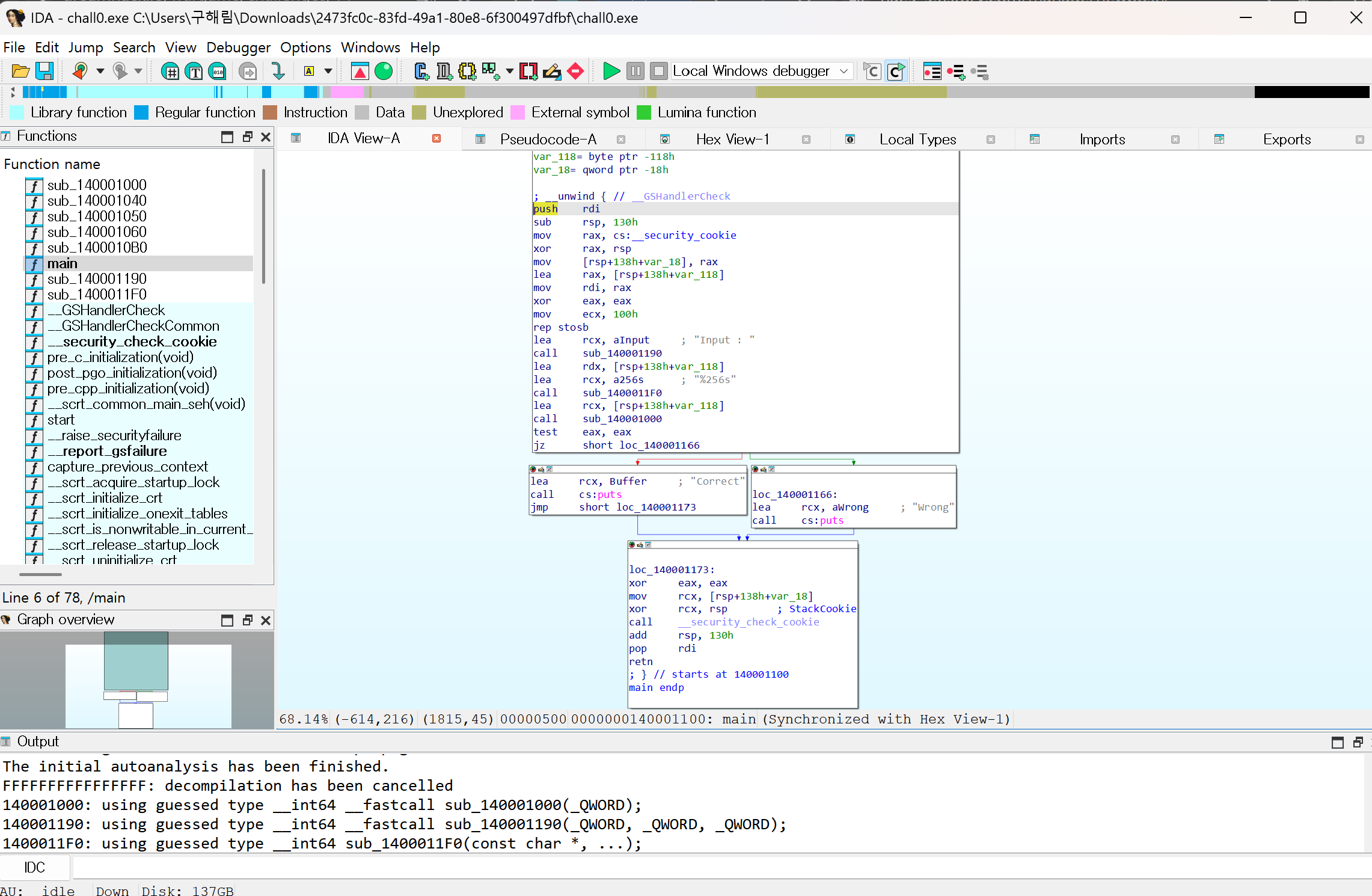Click the text (T) search toolbar icon
Viewport: 1372px width, 896px height.
pos(194,72)
